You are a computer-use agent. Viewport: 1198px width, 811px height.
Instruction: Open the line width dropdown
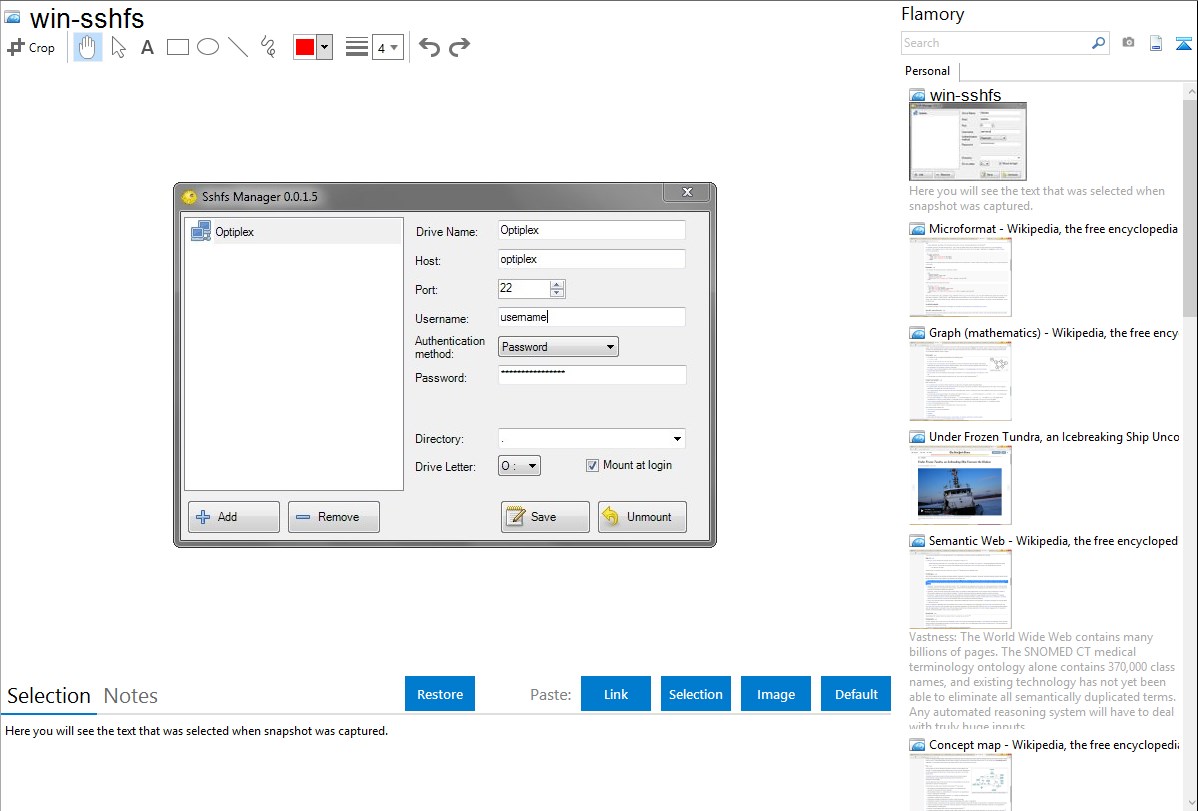[387, 47]
